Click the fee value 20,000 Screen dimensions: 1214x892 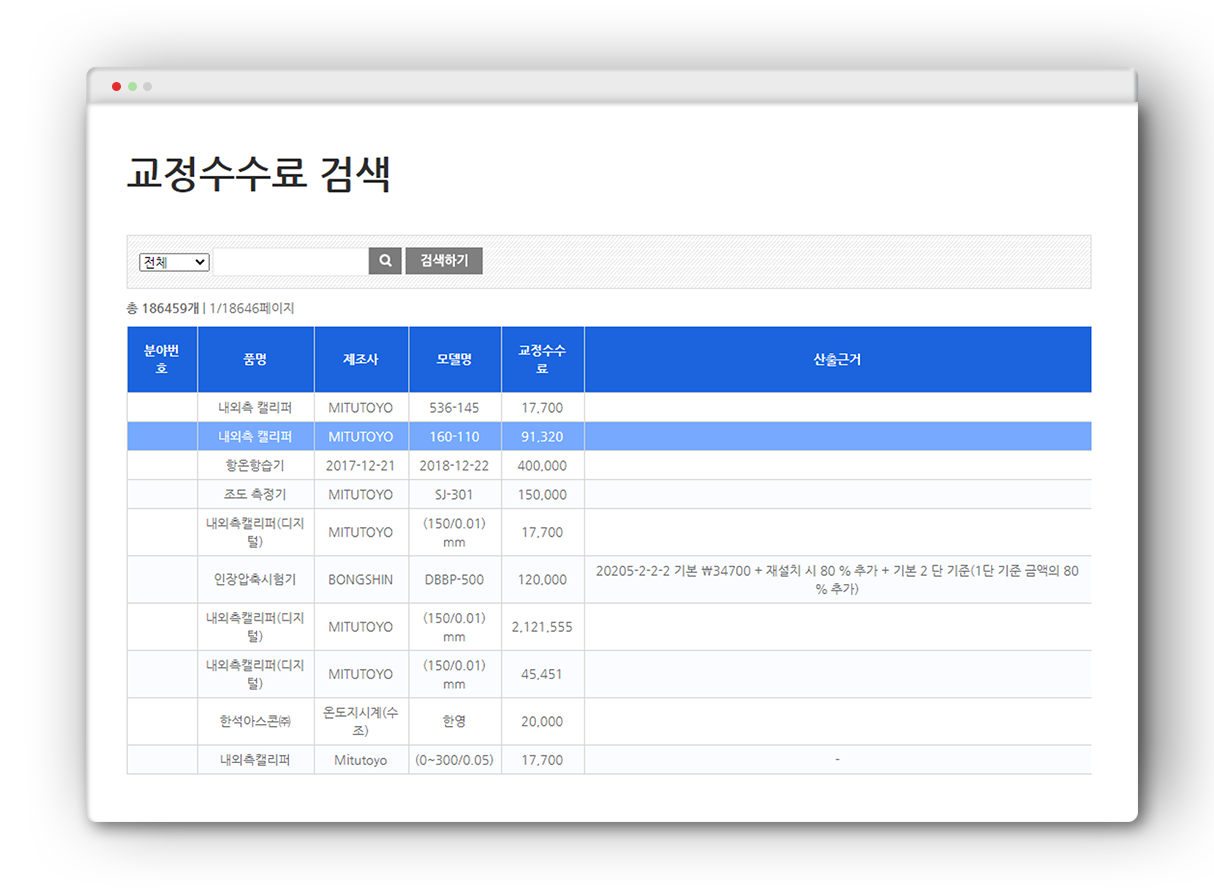click(x=542, y=721)
